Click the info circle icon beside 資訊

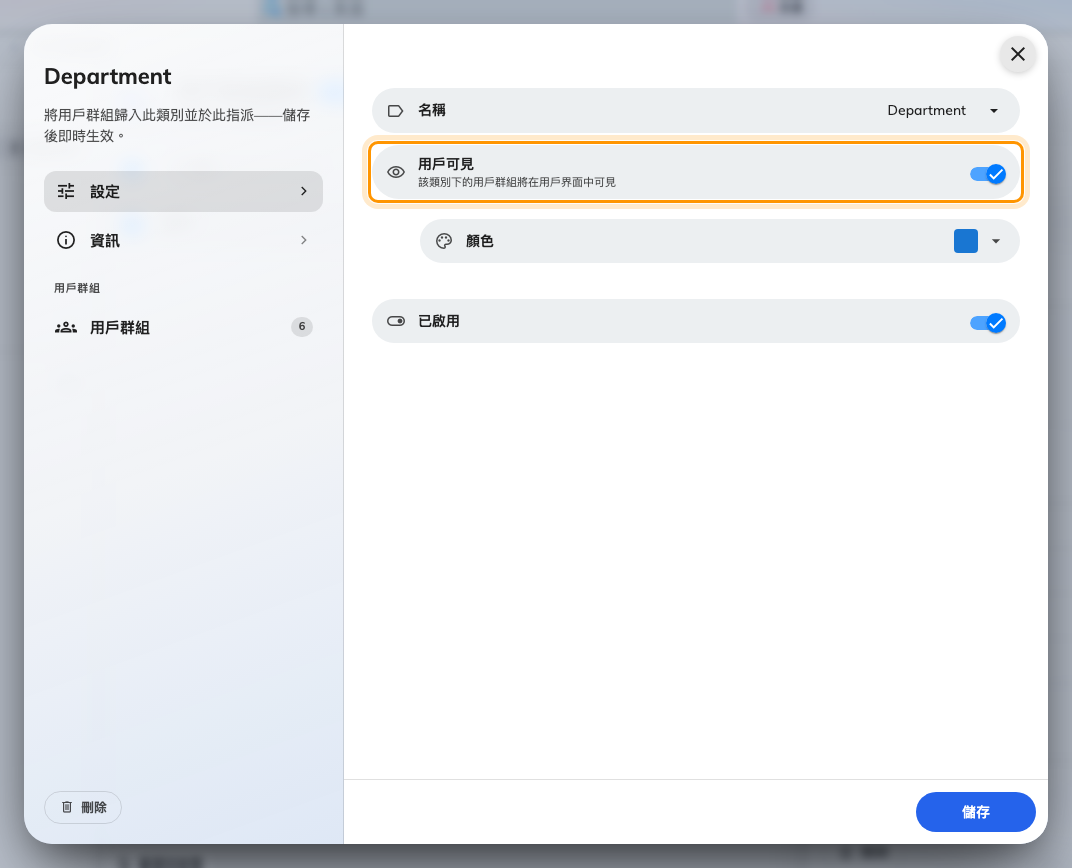[x=66, y=241]
